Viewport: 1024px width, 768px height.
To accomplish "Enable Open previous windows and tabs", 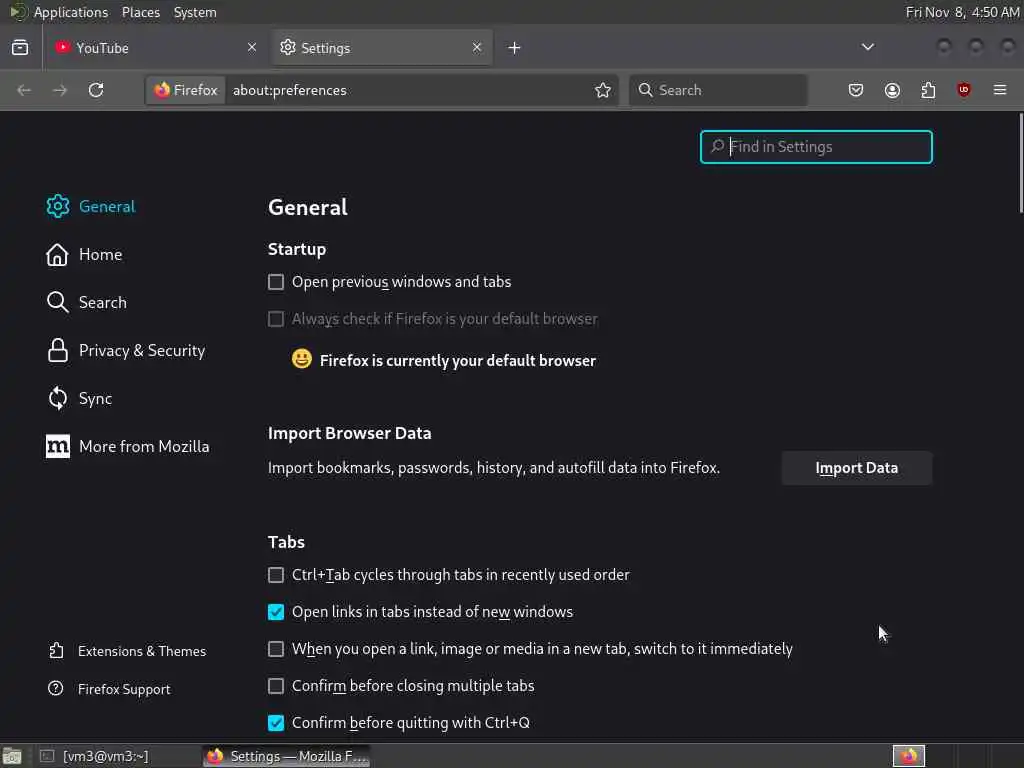I will (x=276, y=282).
